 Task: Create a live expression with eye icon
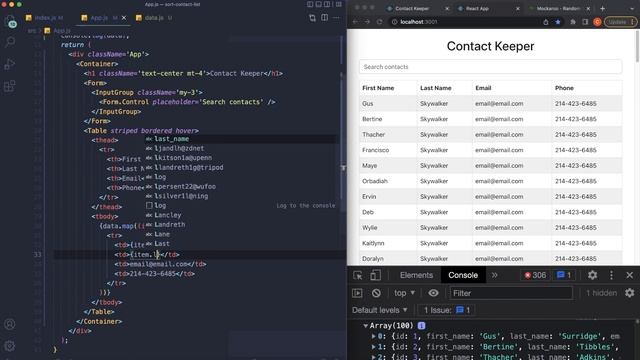tap(433, 293)
